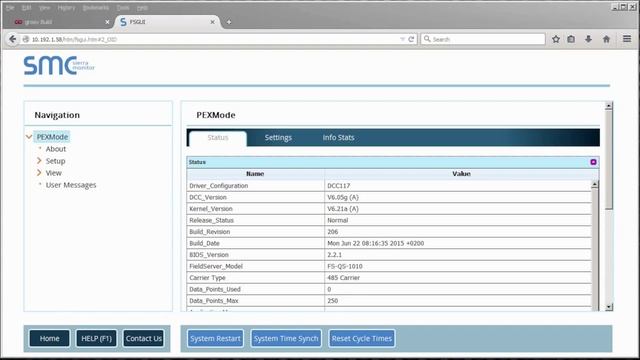This screenshot has height=360, width=640.
Task: Click the System Restart button
Action: [x=215, y=338]
